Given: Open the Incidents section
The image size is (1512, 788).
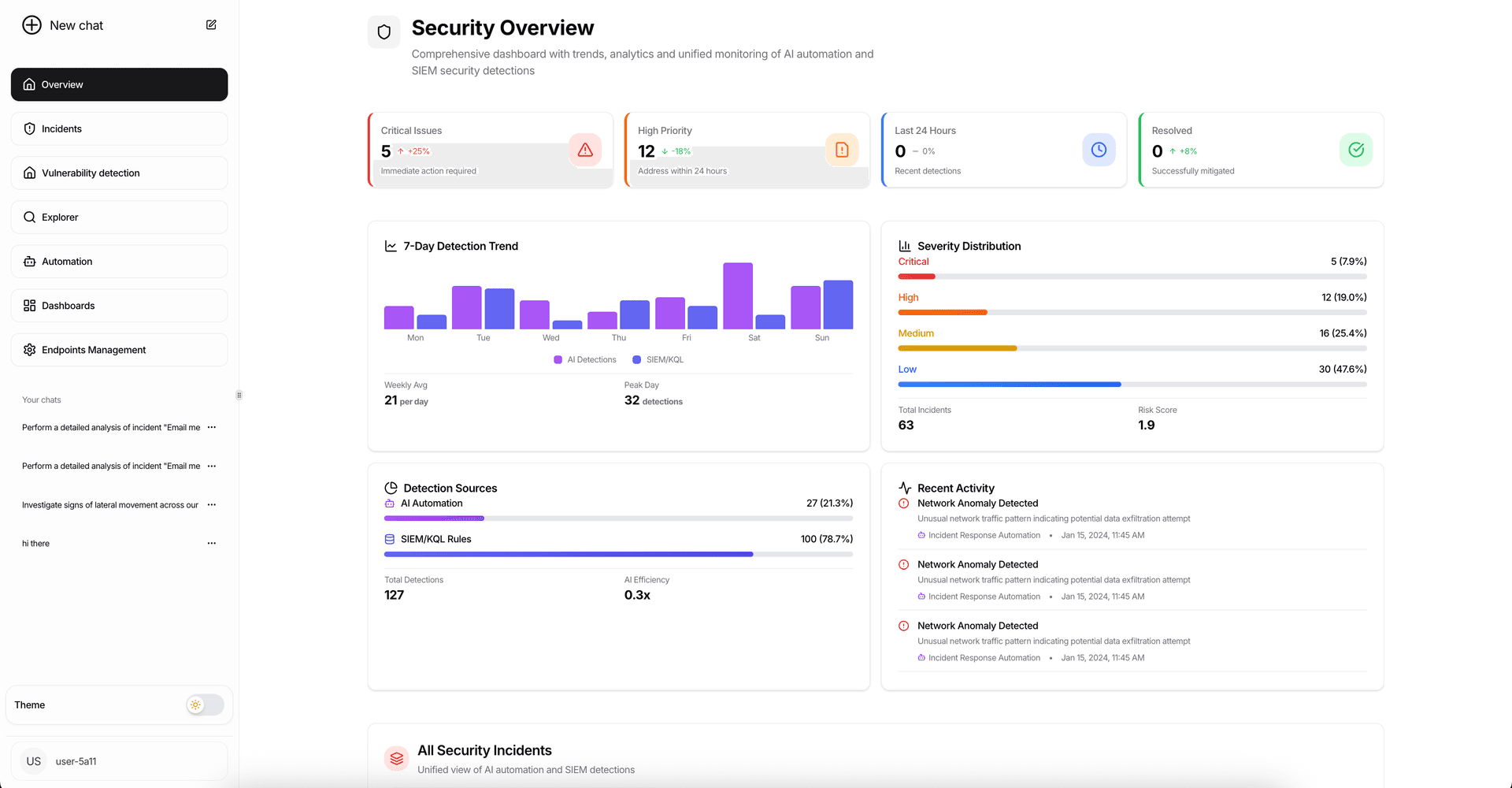Looking at the screenshot, I should (119, 128).
